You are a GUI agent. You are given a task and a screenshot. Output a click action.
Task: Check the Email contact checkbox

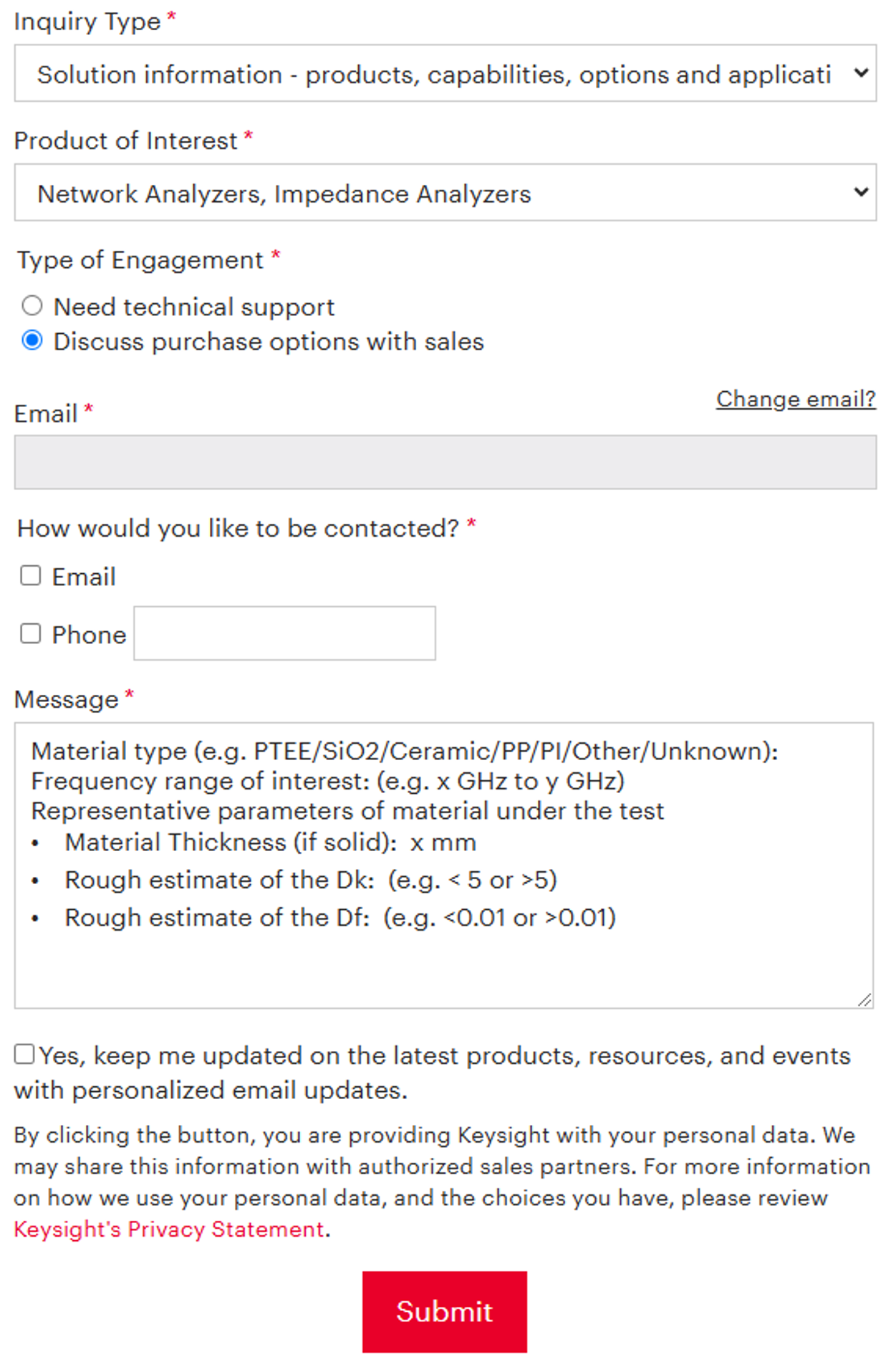pyautogui.click(x=31, y=575)
